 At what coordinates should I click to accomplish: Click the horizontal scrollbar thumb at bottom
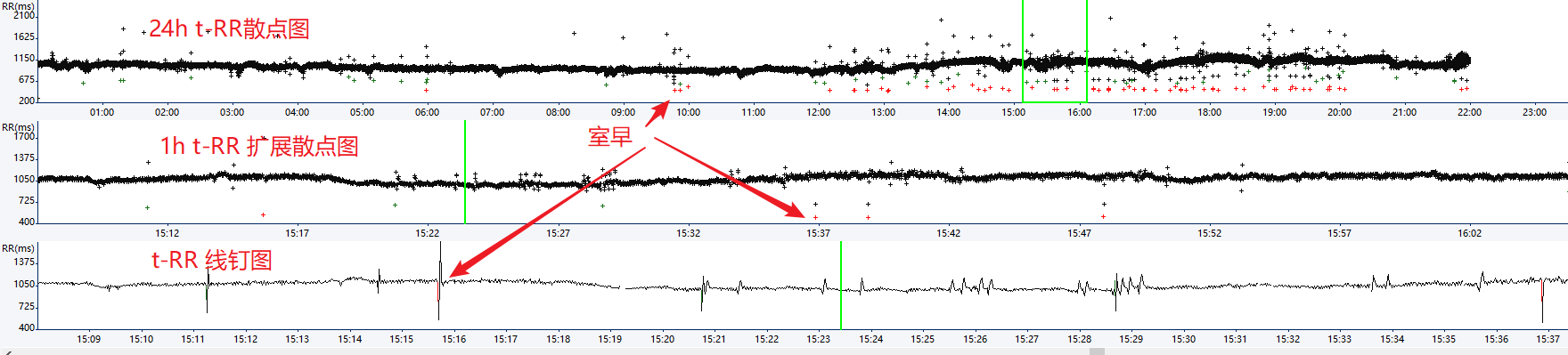click(x=1097, y=351)
